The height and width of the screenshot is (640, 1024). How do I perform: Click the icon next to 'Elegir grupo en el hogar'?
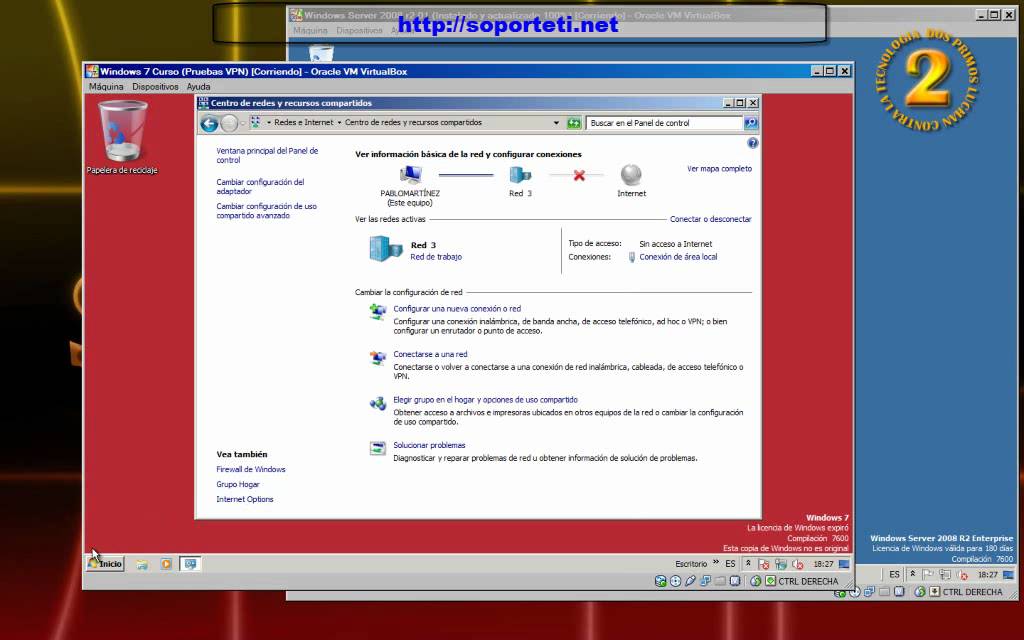point(377,404)
